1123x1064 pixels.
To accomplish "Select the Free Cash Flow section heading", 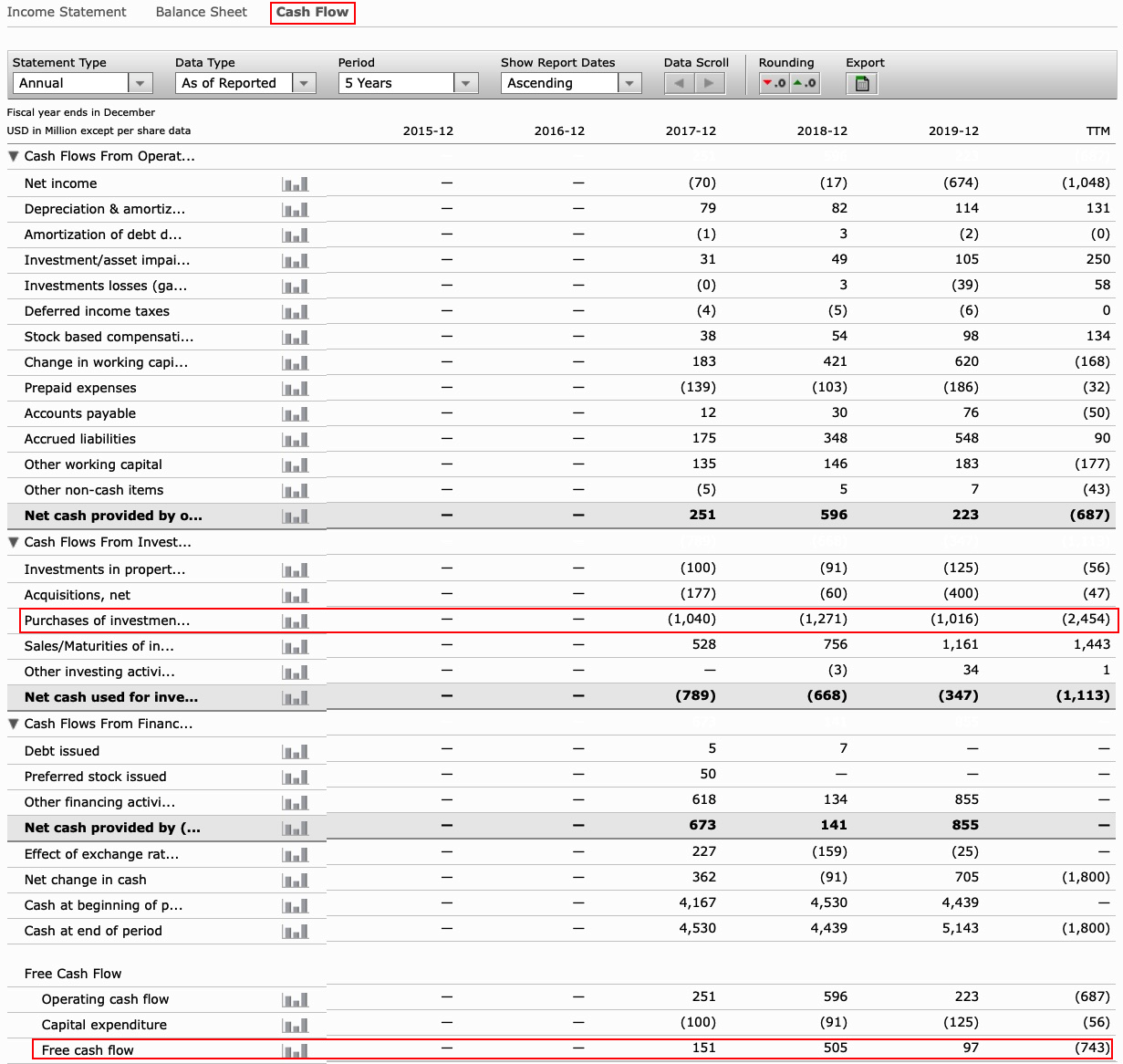I will tap(73, 974).
